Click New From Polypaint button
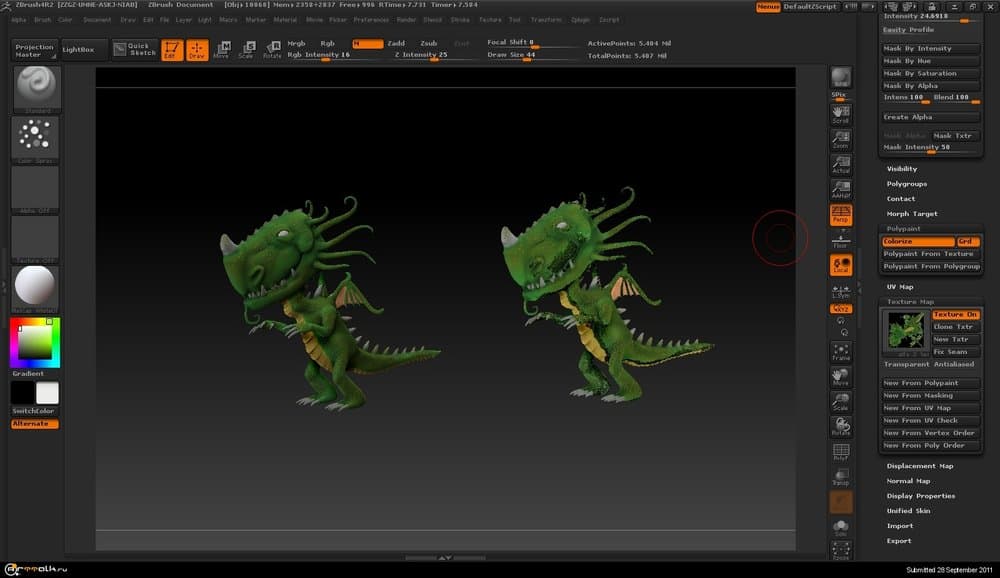The image size is (1000, 578). pos(920,383)
